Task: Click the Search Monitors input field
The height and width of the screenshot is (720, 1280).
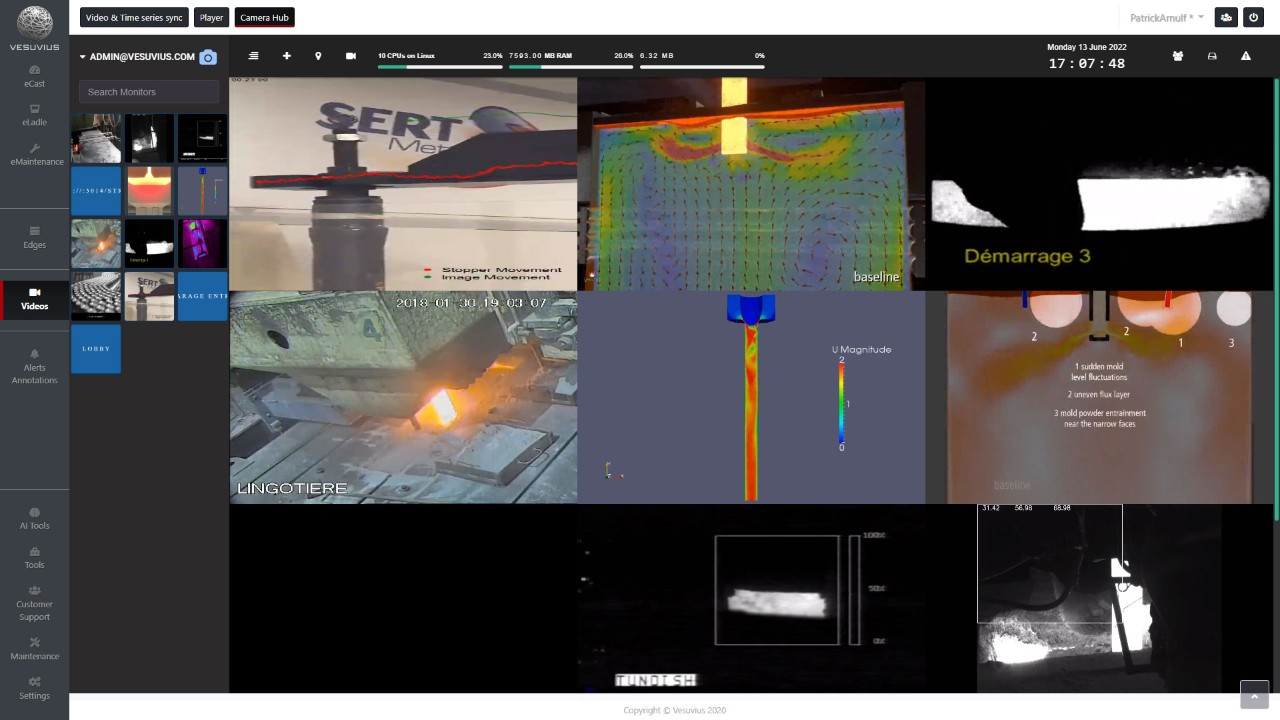Action: coord(149,92)
